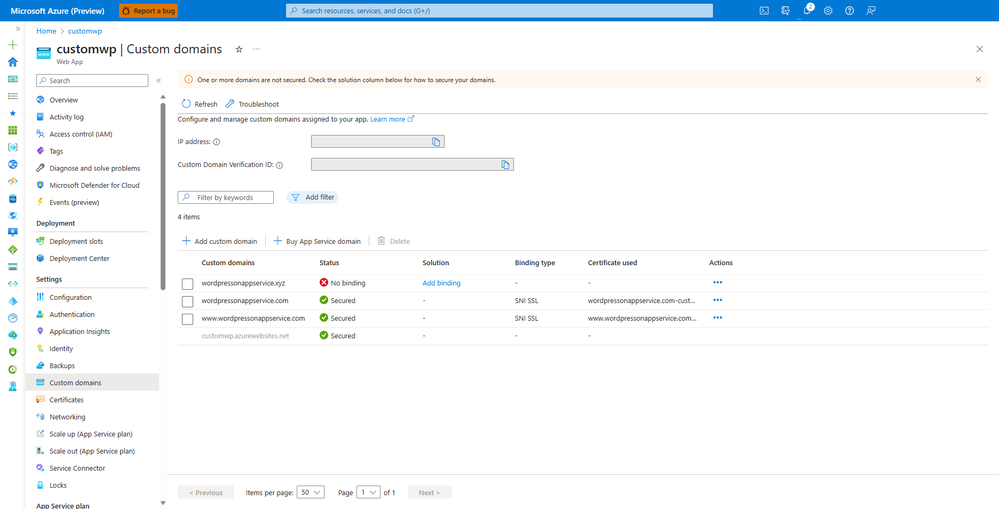Click the IP address info icon
The width and height of the screenshot is (999, 509).
(x=217, y=142)
